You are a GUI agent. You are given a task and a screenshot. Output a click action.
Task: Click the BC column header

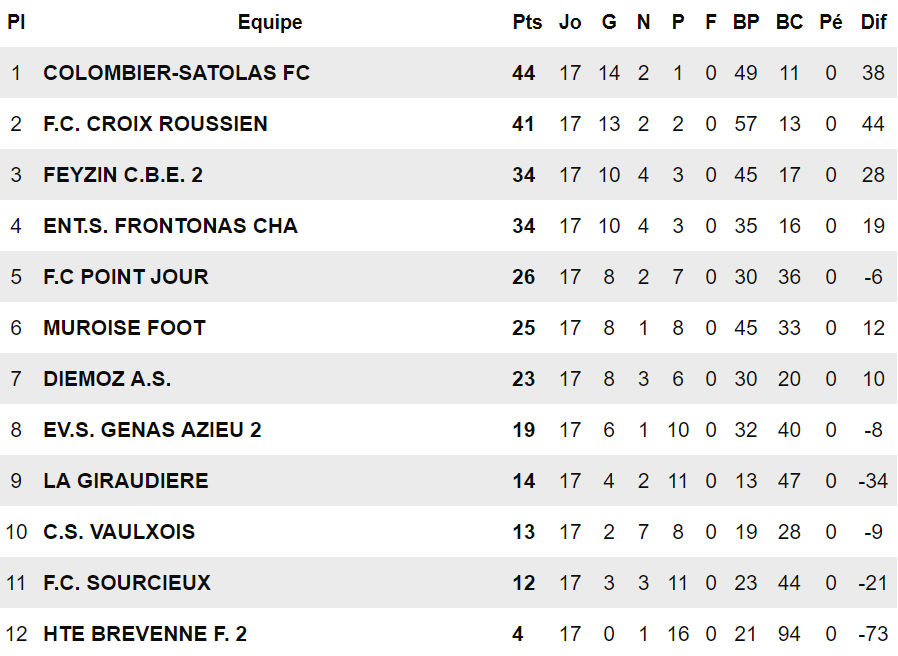click(x=789, y=22)
